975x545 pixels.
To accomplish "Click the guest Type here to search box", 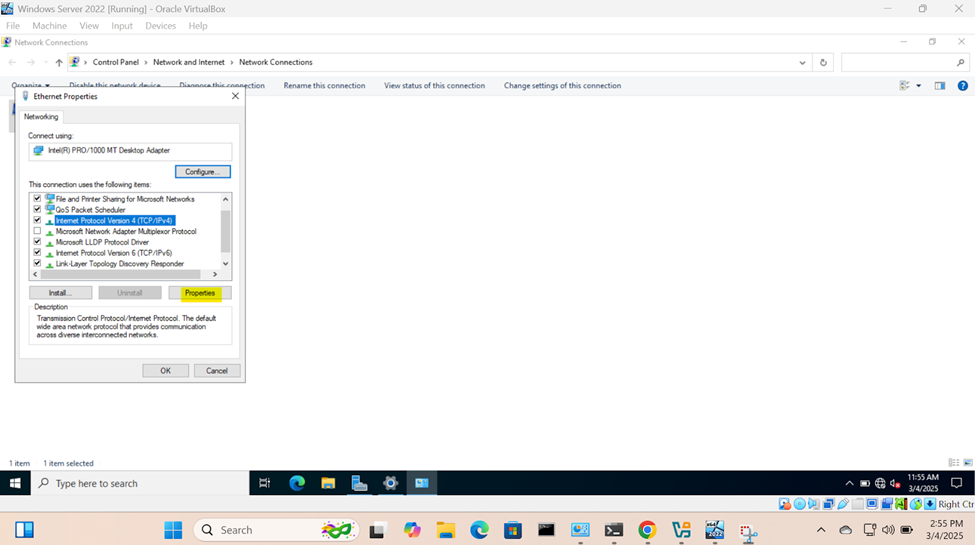I will pos(140,483).
